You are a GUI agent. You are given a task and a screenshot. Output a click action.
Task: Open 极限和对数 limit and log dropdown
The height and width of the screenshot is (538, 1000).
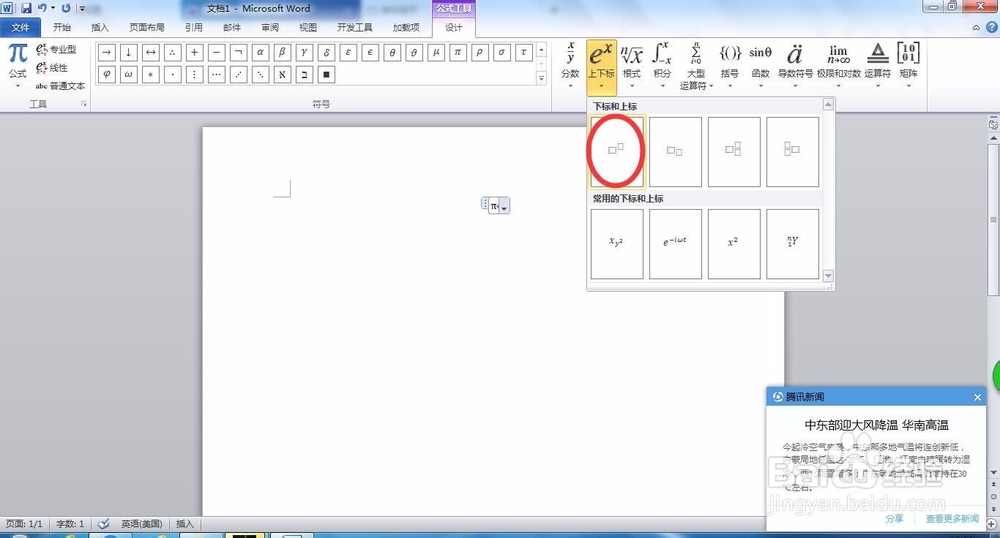pyautogui.click(x=839, y=66)
